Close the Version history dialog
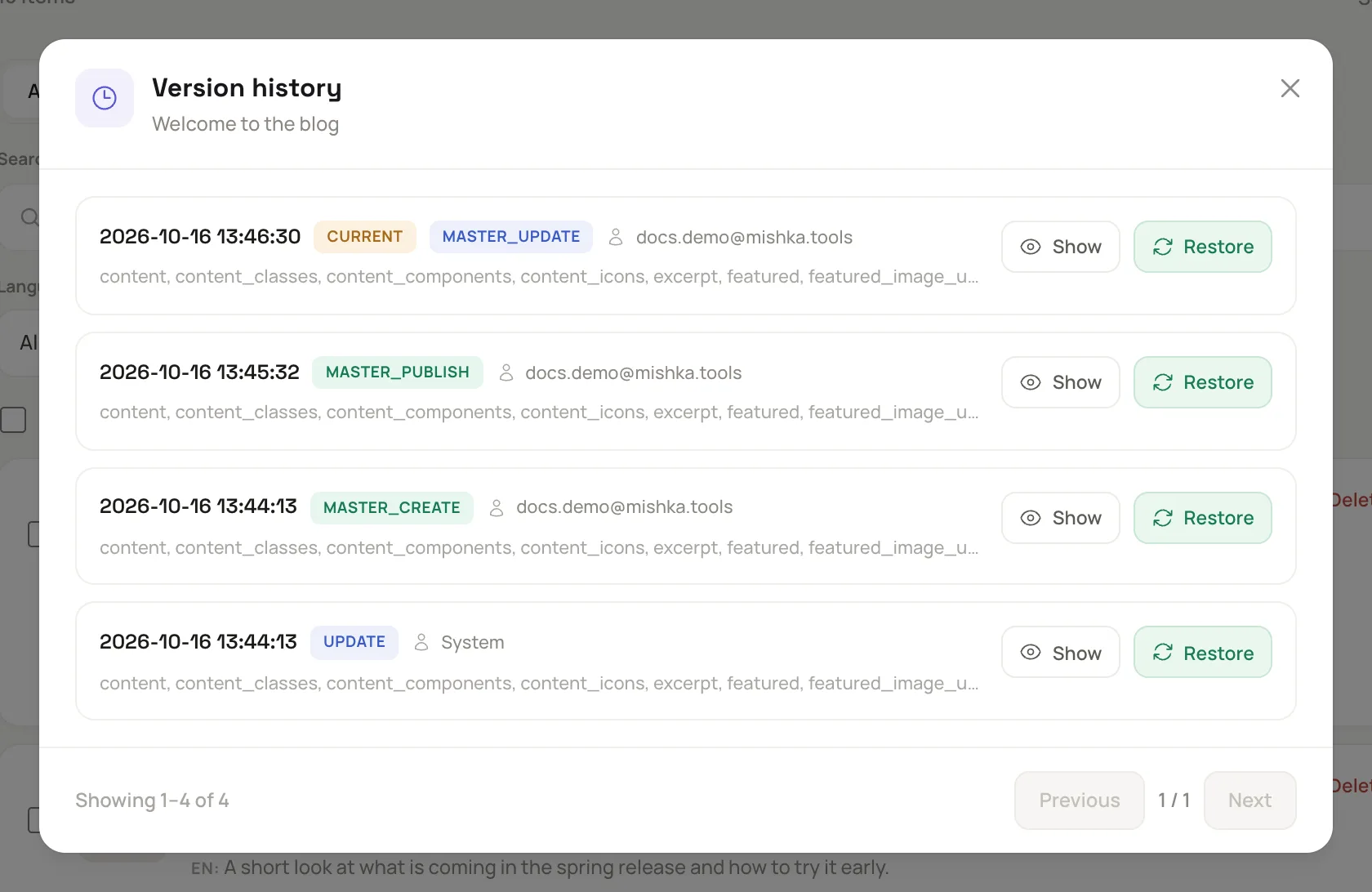Image resolution: width=1372 pixels, height=892 pixels. click(1290, 88)
